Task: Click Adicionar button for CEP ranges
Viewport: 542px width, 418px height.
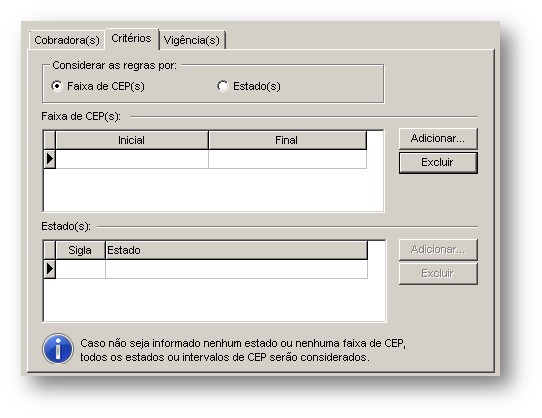Action: [x=438, y=138]
